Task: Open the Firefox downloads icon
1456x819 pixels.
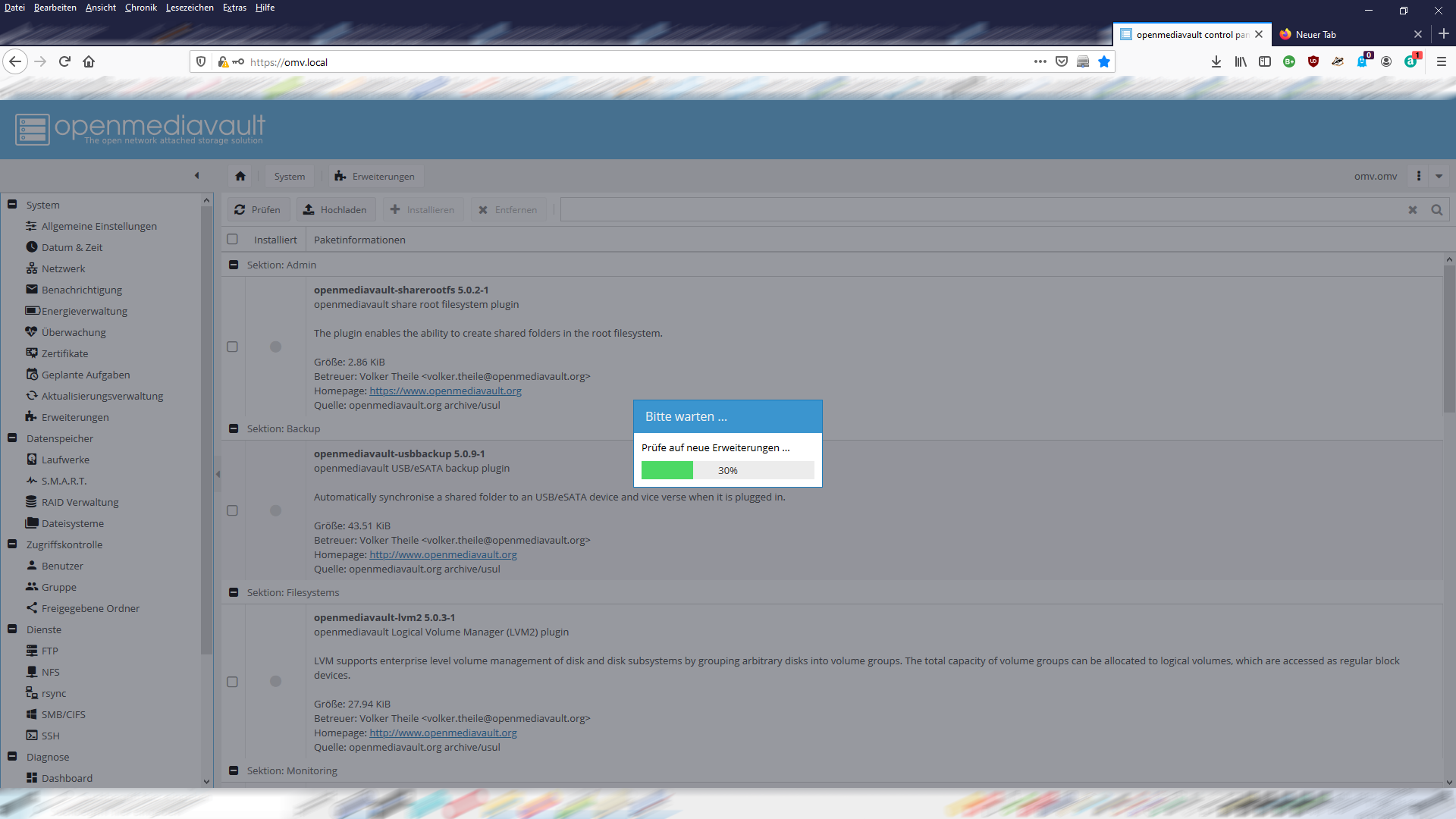Action: [x=1216, y=61]
